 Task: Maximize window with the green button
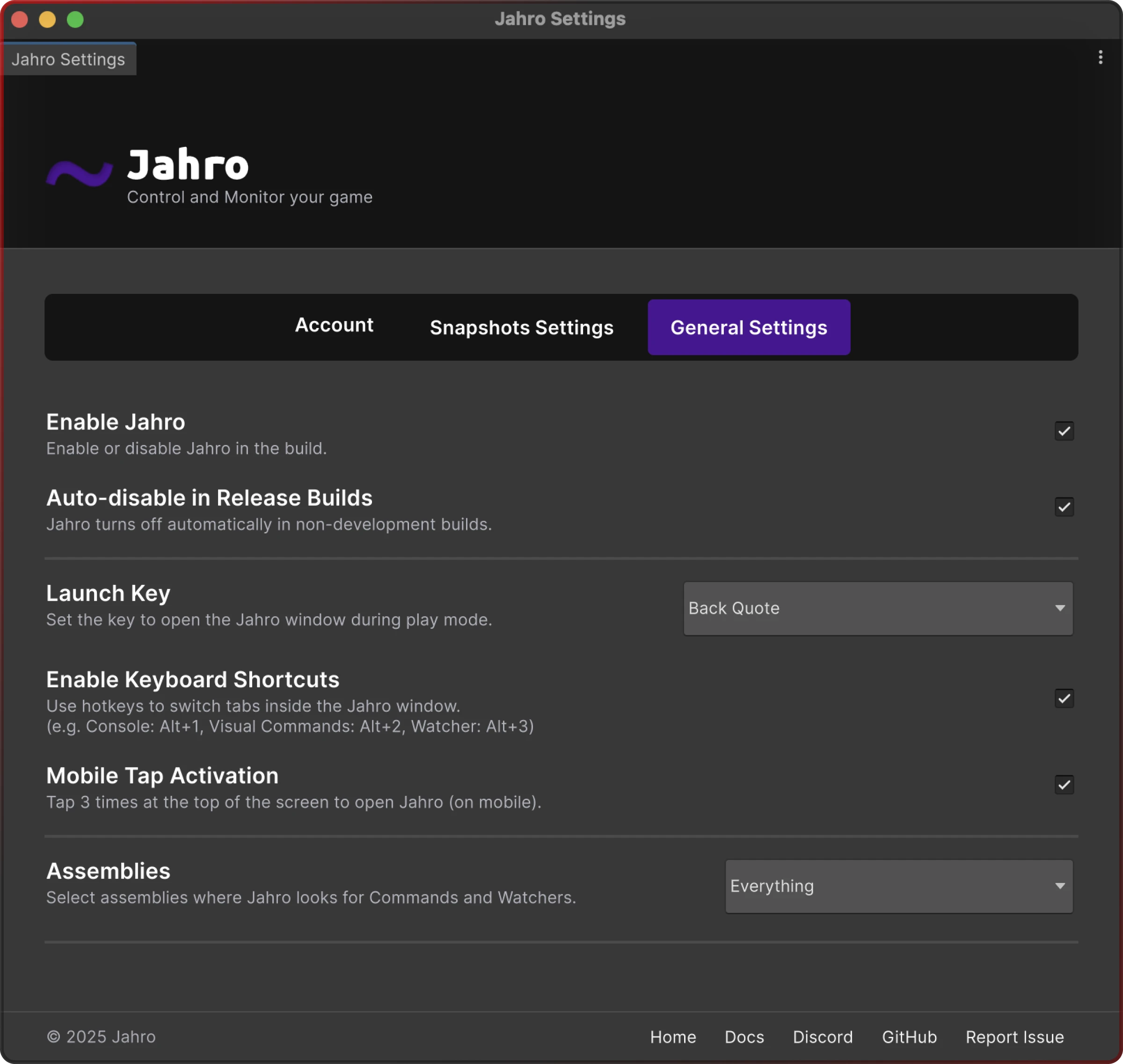click(x=75, y=19)
